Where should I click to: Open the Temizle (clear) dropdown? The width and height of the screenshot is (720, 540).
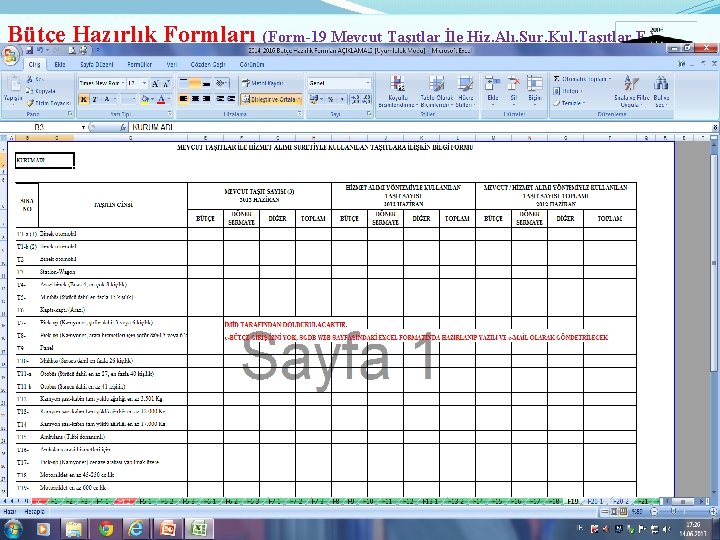click(x=569, y=103)
